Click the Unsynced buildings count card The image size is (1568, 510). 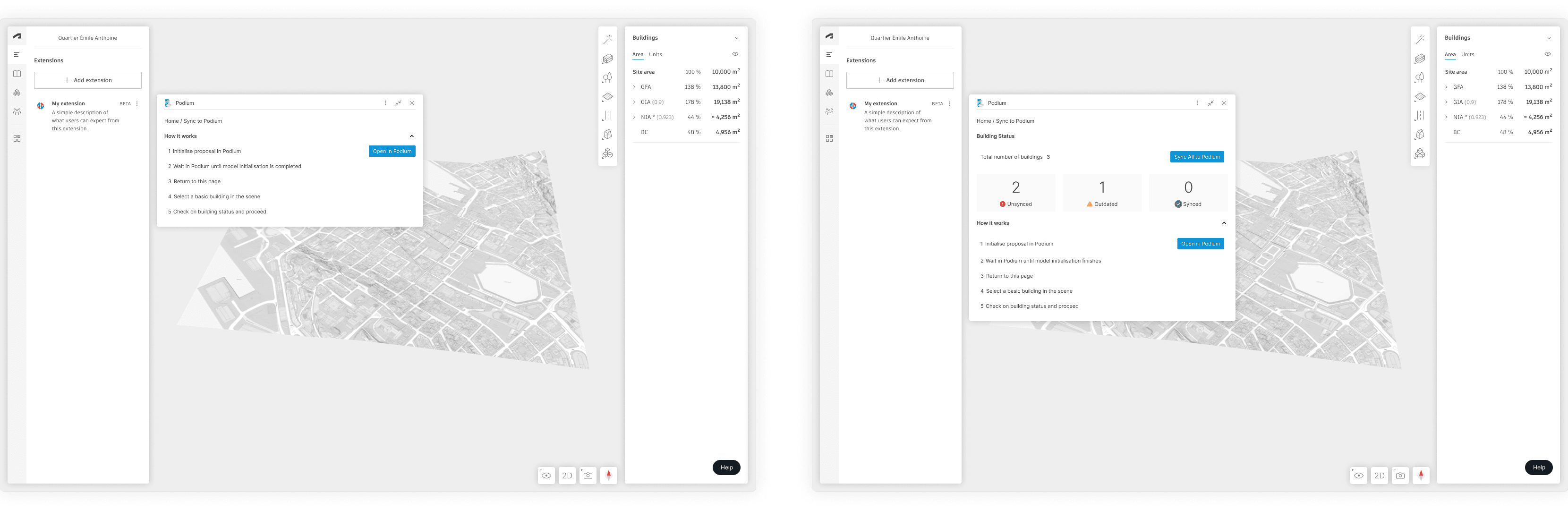1015,192
